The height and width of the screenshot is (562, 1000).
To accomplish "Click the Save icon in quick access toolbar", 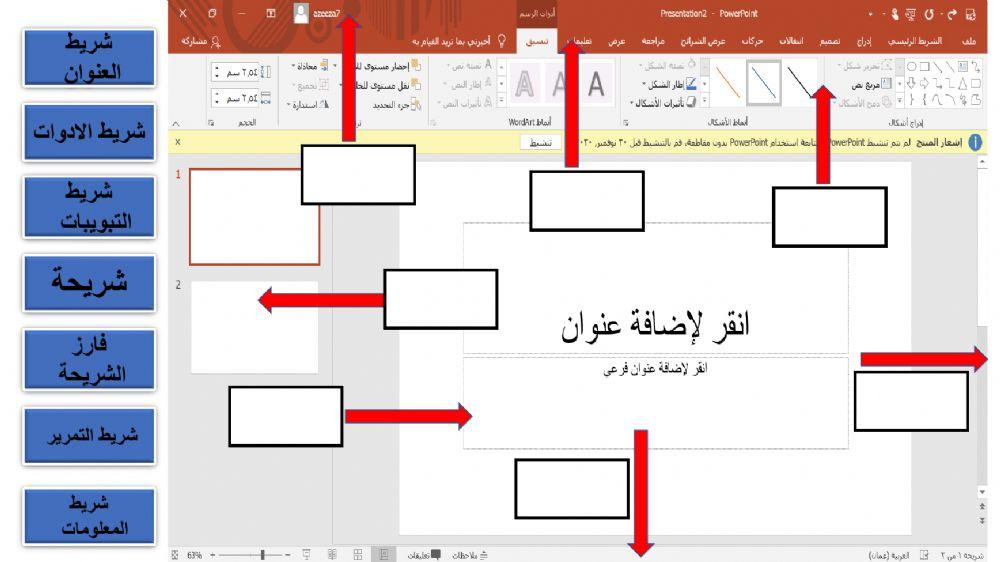I will pyautogui.click(x=970, y=13).
